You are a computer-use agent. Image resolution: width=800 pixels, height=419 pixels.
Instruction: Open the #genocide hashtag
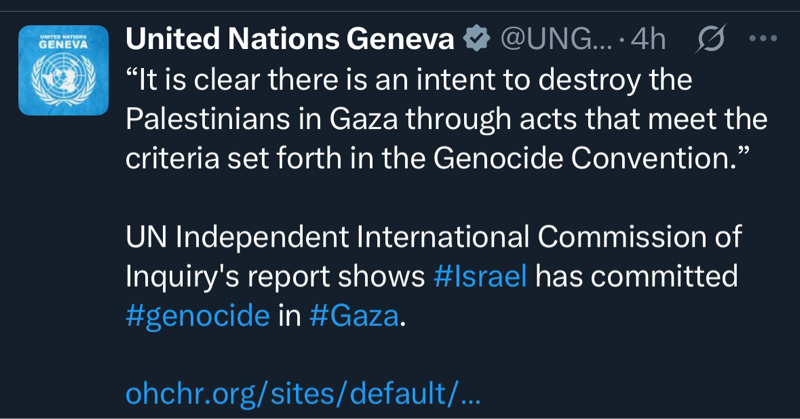[x=198, y=315]
